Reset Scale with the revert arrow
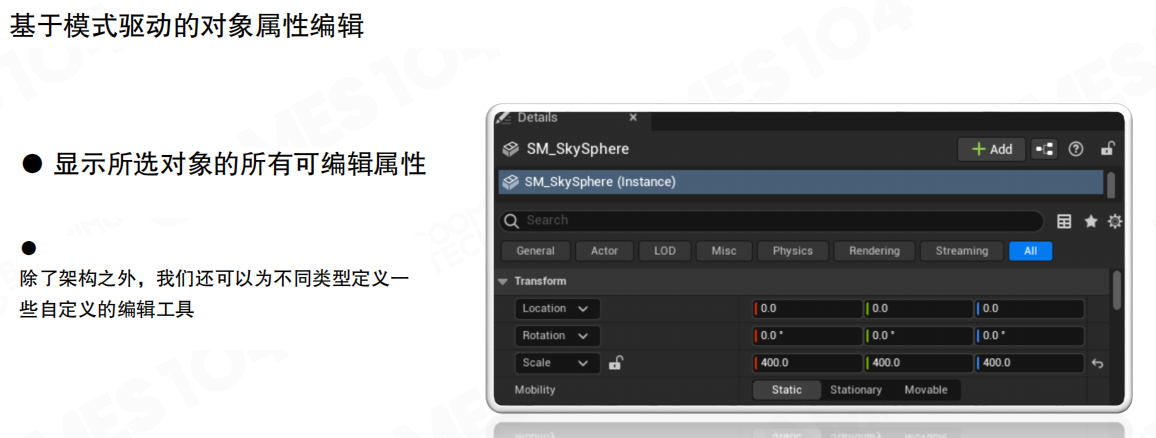 [1097, 364]
